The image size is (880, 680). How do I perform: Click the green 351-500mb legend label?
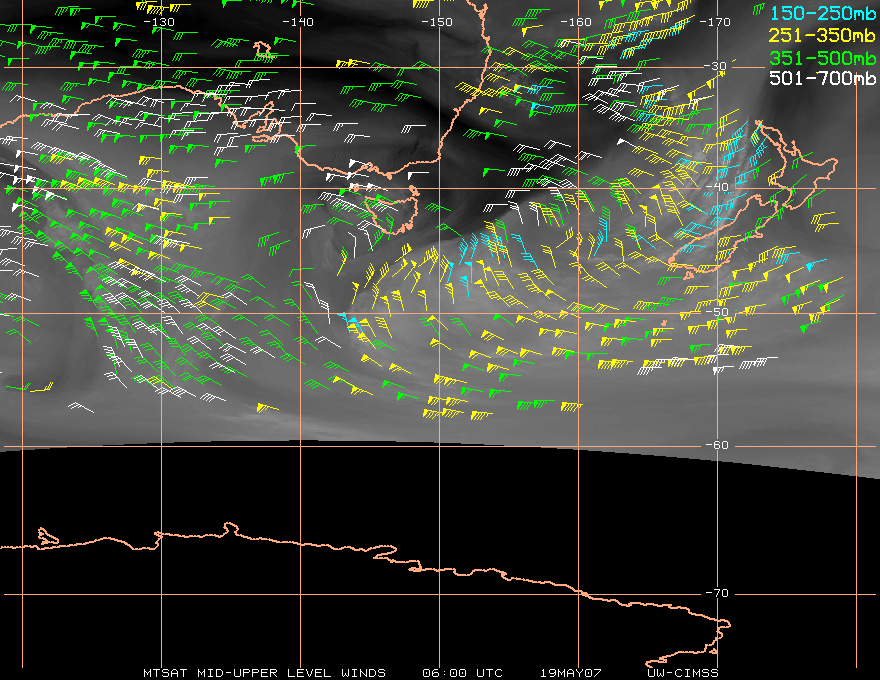tap(823, 57)
